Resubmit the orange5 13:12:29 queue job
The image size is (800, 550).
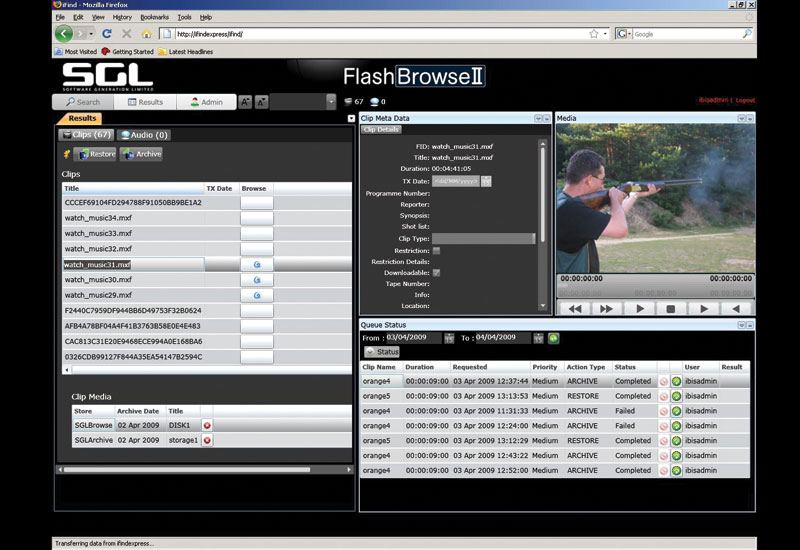676,440
